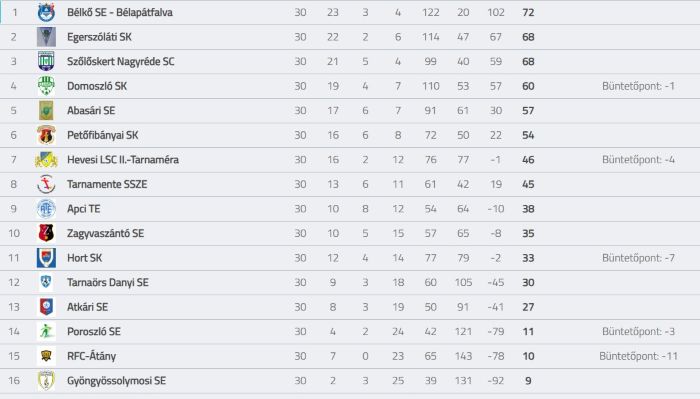Screen dimensions: 700x399
Task: Click the Poroszló SE player logo
Action: [46, 331]
